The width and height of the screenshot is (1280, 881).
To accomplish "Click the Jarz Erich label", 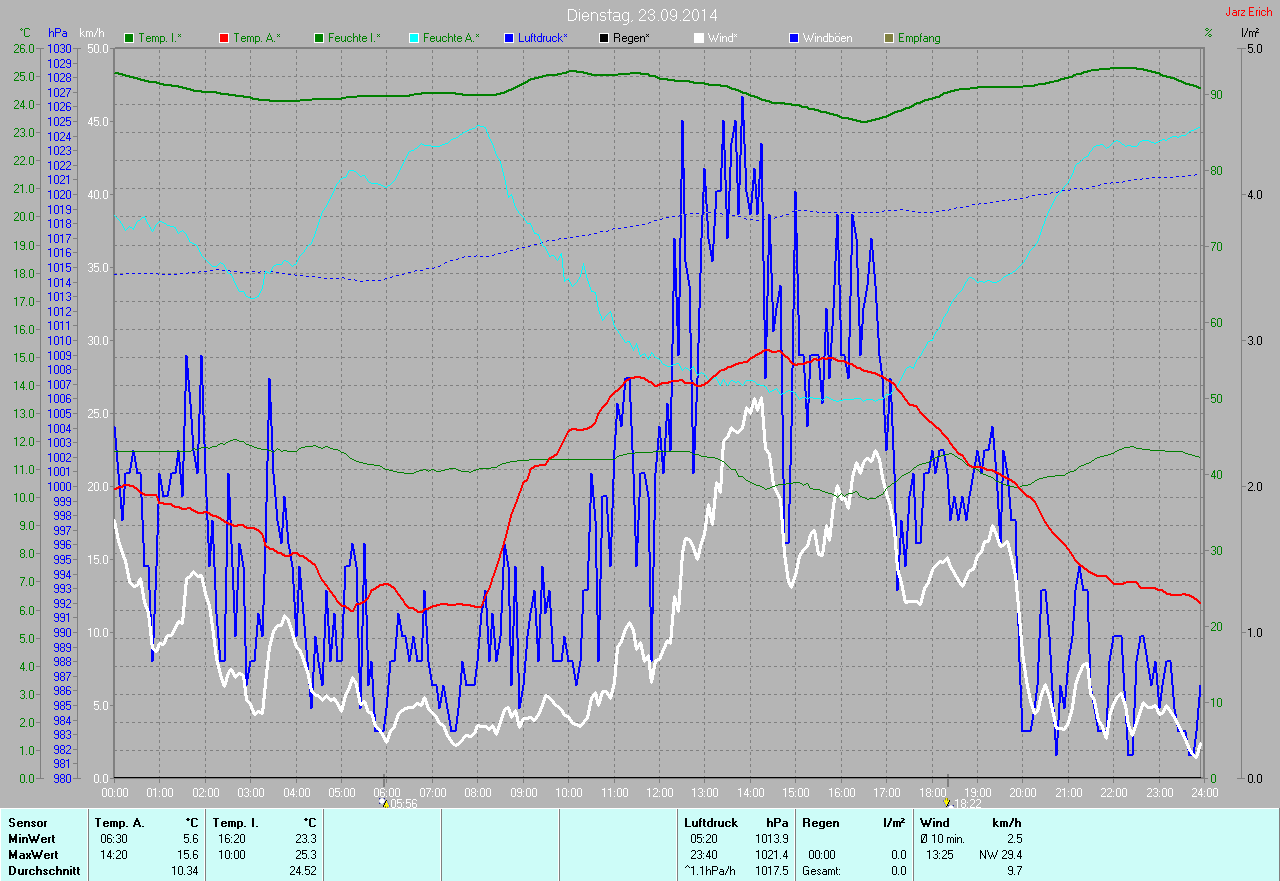I will (1249, 12).
